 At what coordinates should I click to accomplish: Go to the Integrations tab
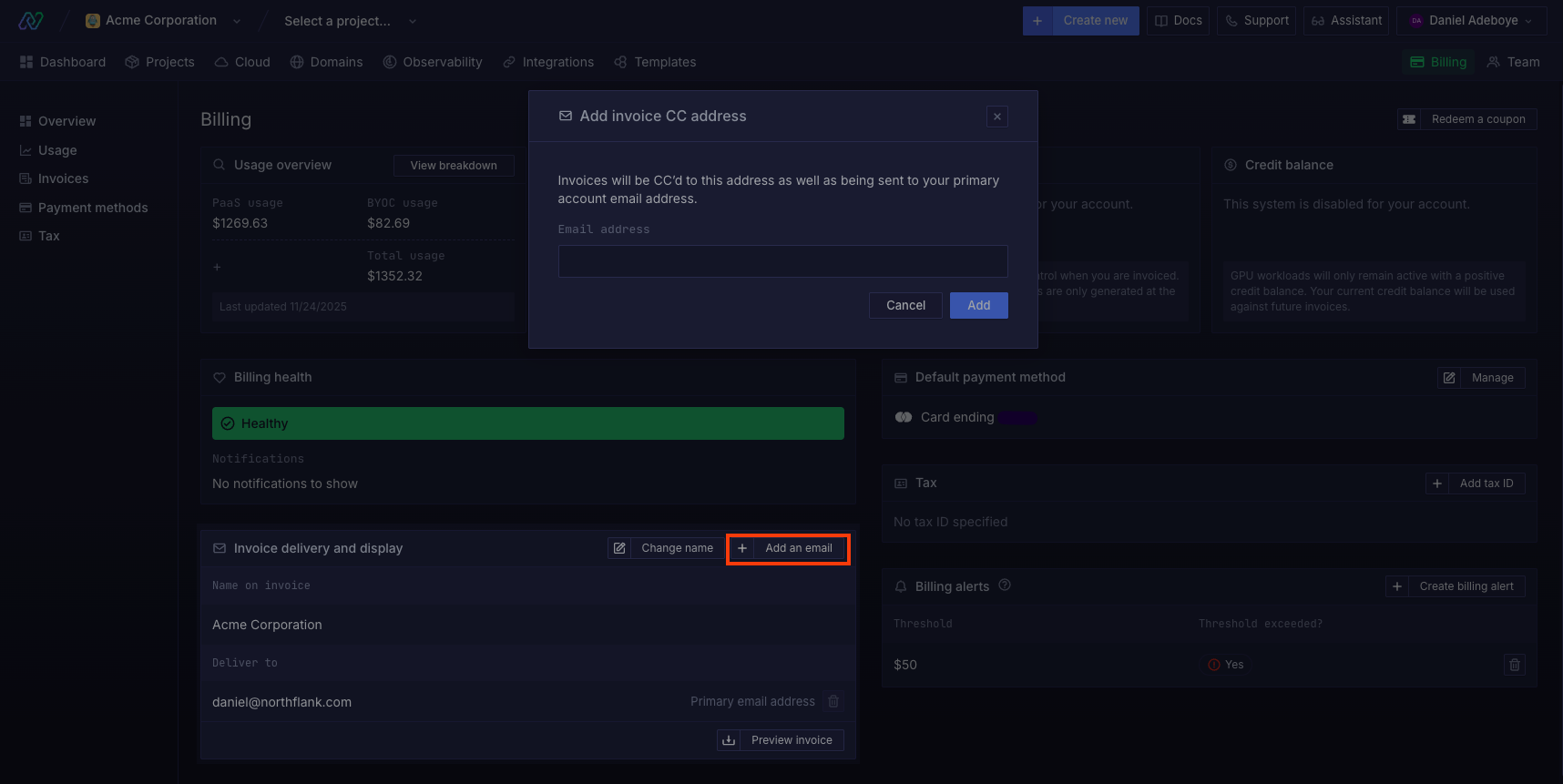click(548, 62)
